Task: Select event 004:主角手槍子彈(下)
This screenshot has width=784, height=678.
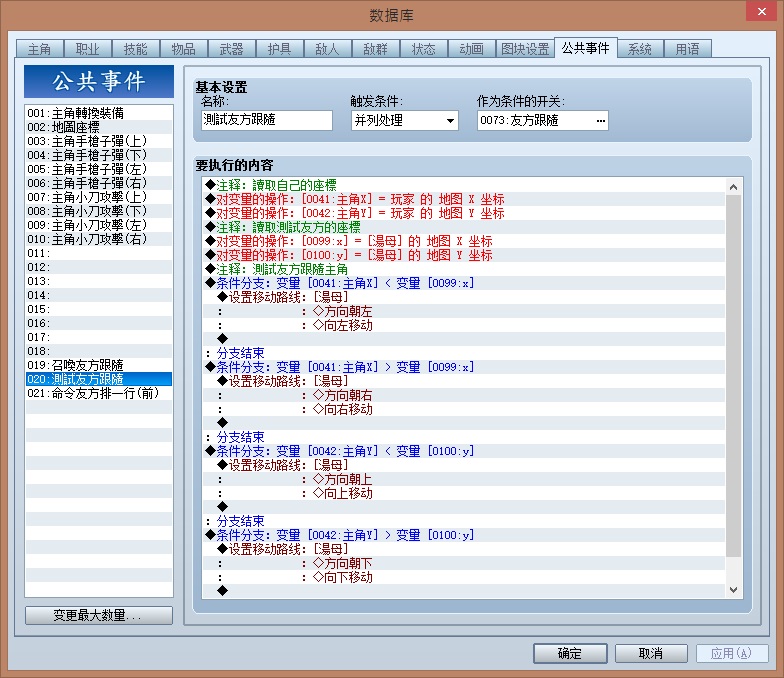Action: coord(98,155)
